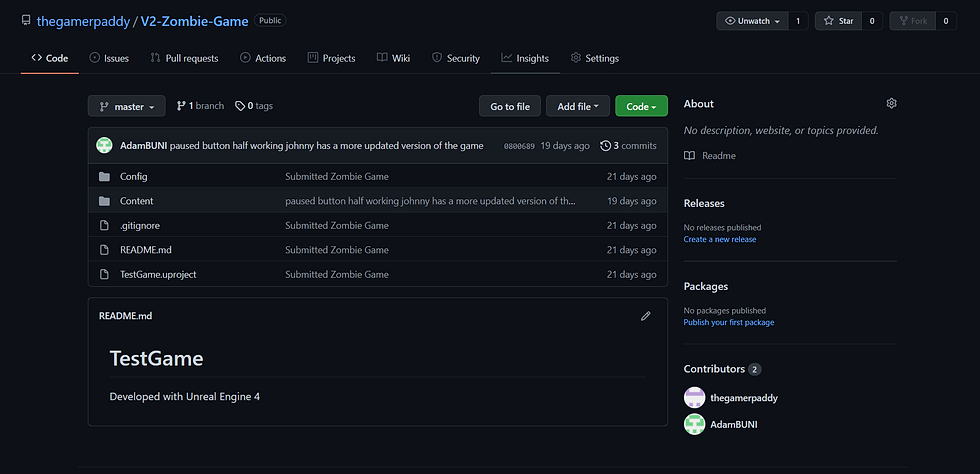Open commit hash 0800689
Image resolution: width=980 pixels, height=474 pixels.
click(x=519, y=146)
